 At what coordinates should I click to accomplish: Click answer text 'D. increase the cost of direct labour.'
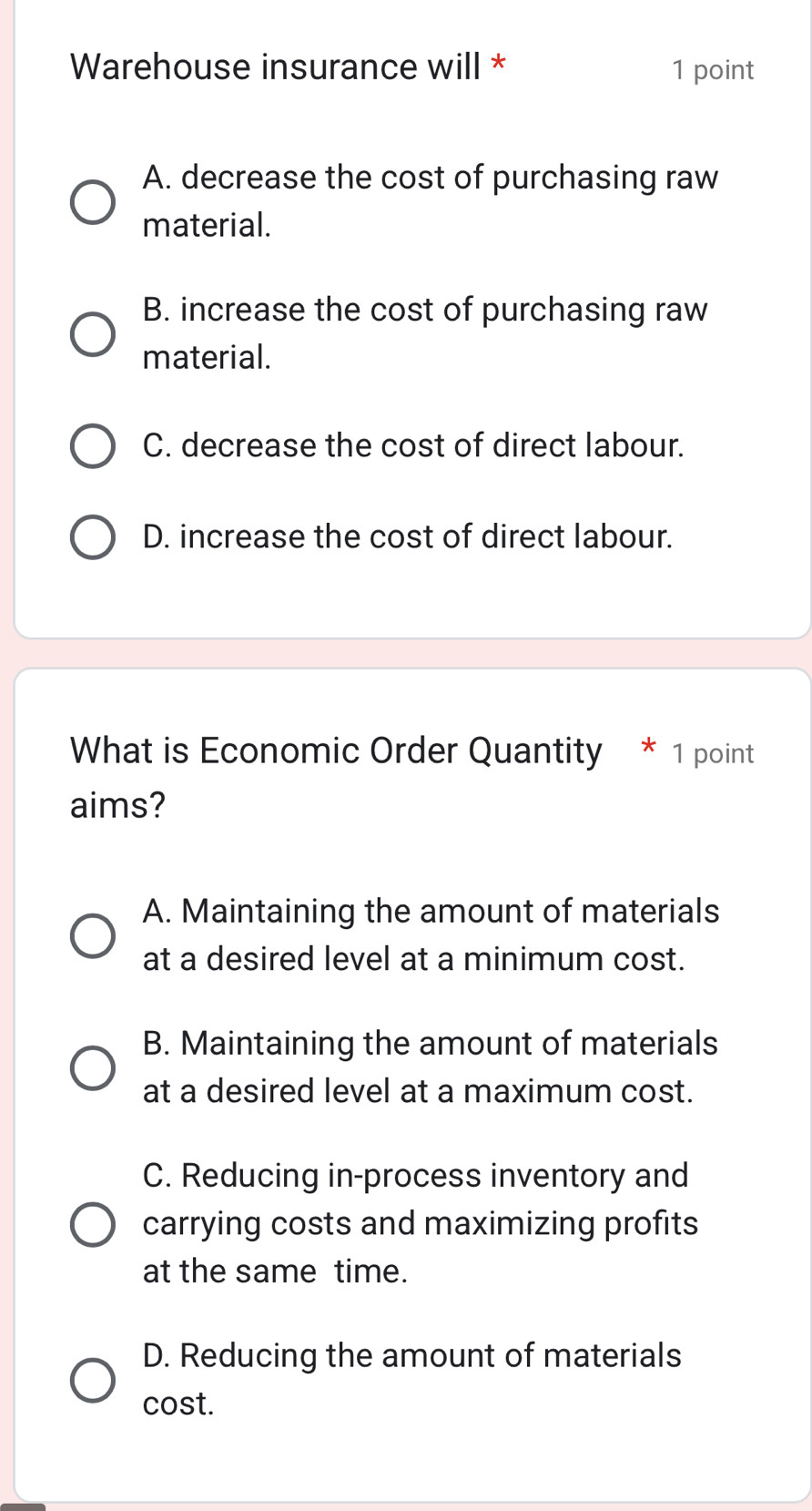point(408,536)
